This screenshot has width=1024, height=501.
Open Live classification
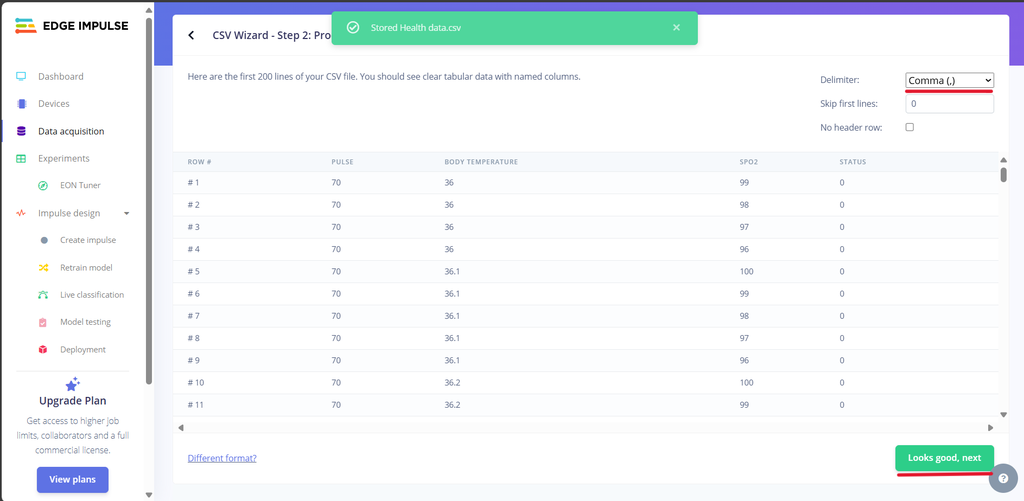pos(92,295)
